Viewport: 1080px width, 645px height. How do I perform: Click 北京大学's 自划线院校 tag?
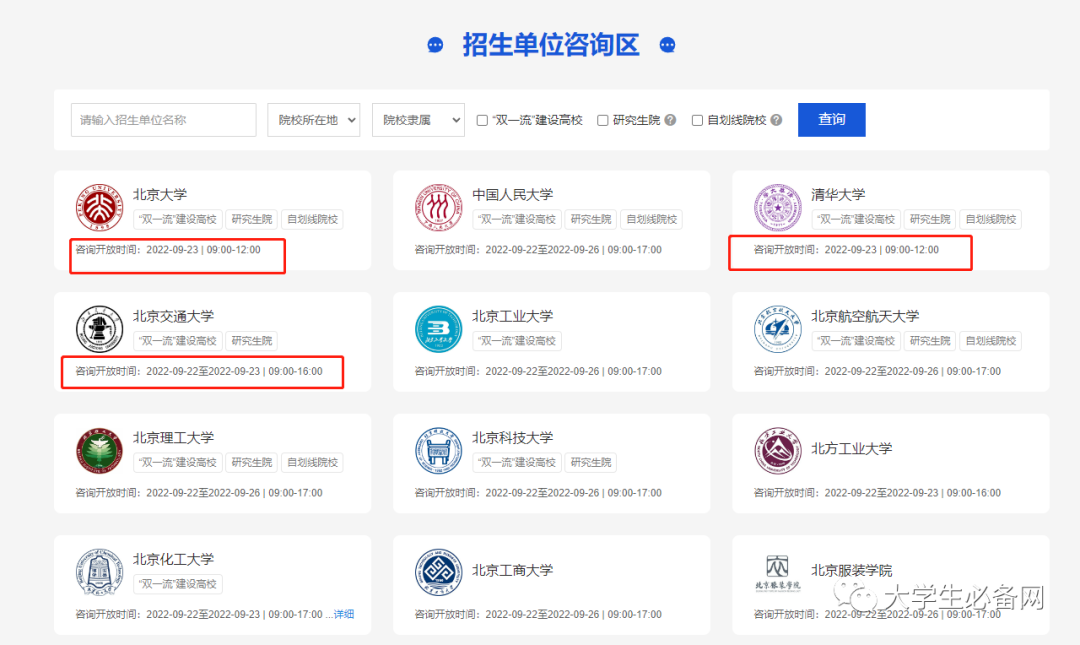[313, 219]
